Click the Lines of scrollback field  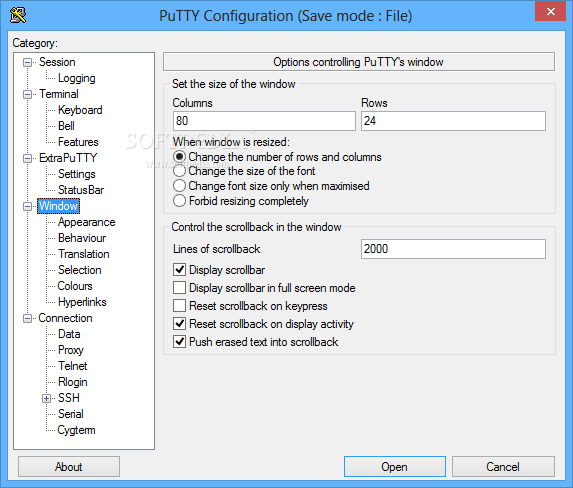click(x=454, y=249)
